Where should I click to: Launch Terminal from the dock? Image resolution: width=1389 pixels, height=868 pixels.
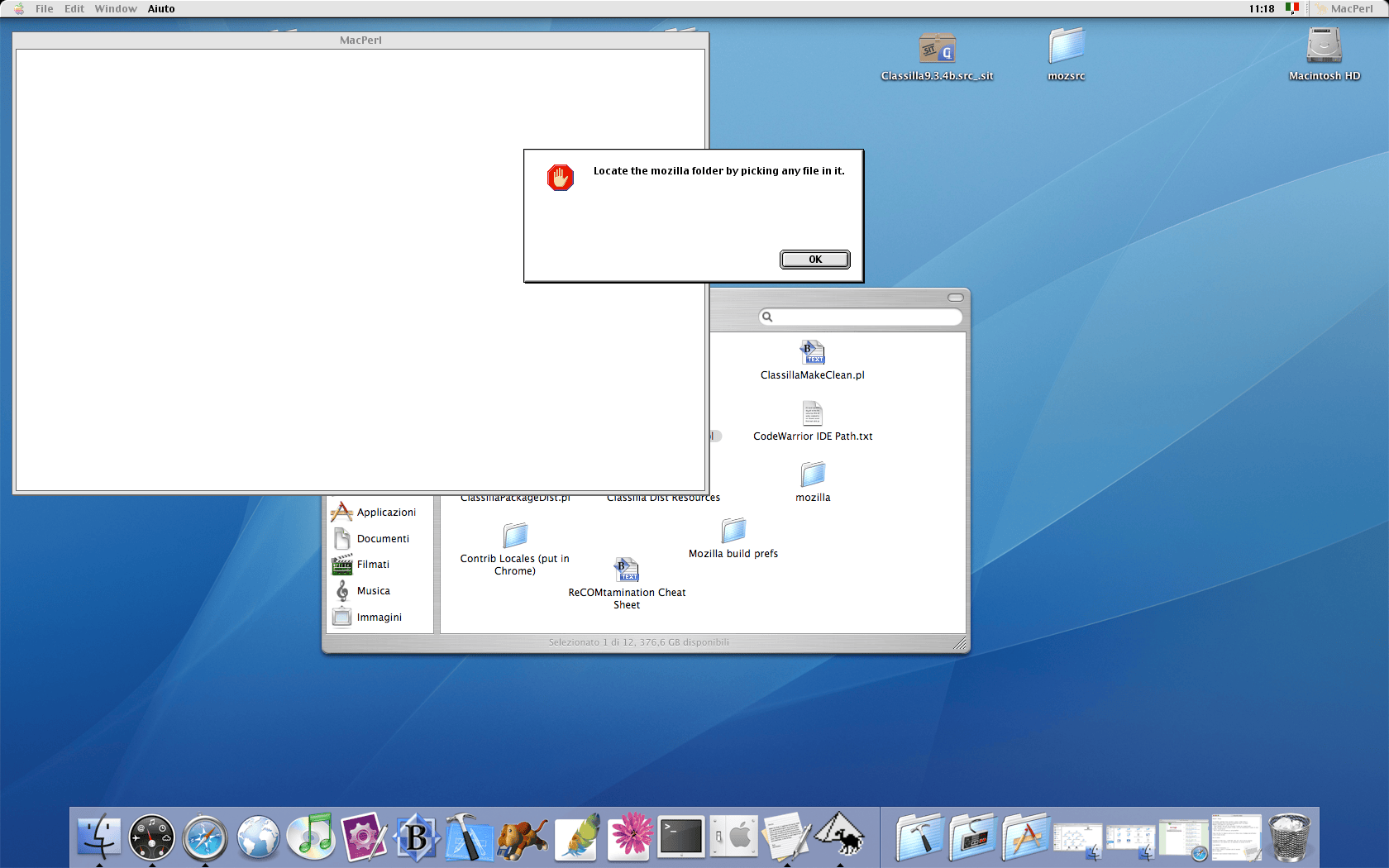682,837
